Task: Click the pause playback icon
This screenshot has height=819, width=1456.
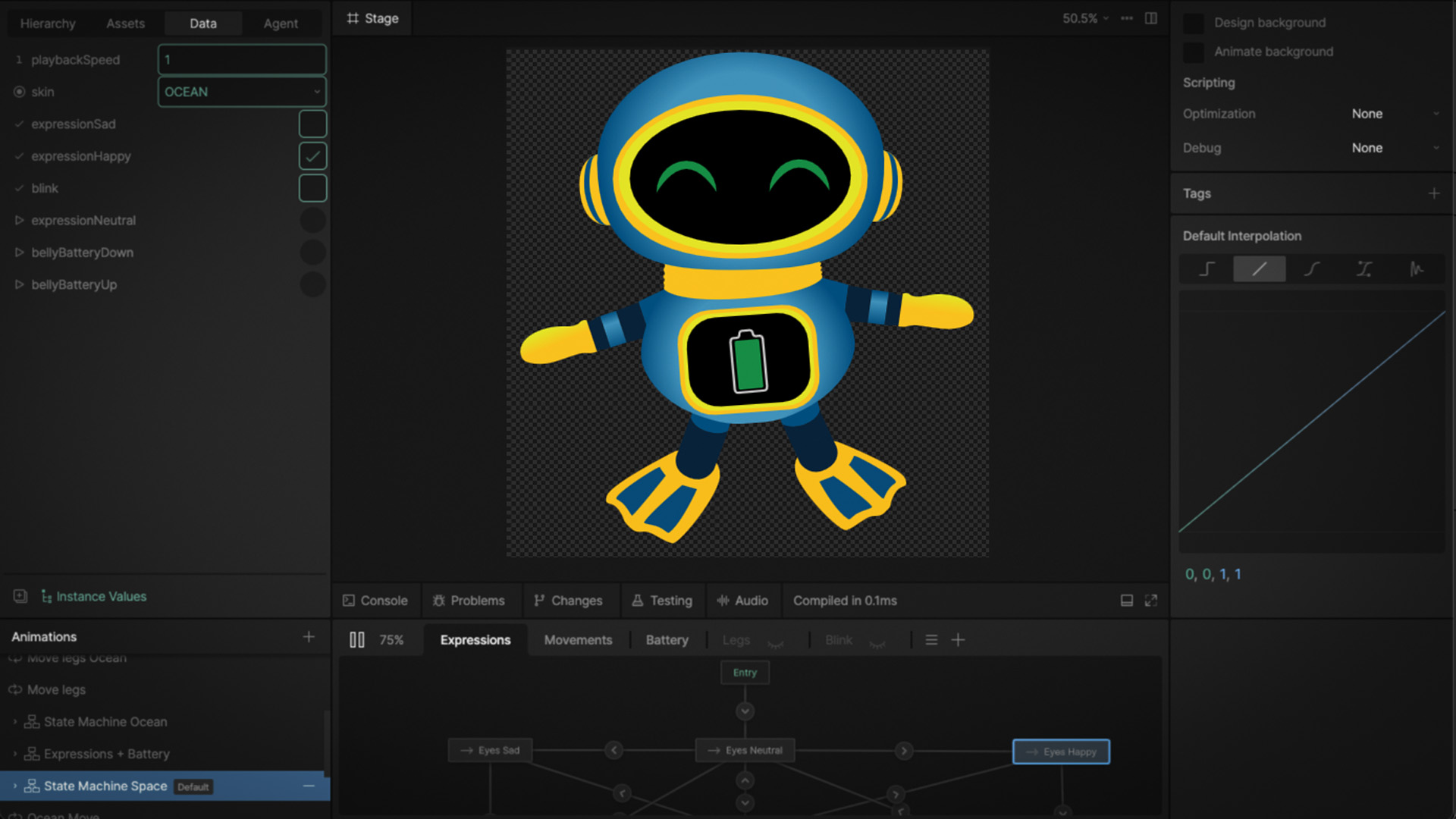Action: click(x=356, y=640)
